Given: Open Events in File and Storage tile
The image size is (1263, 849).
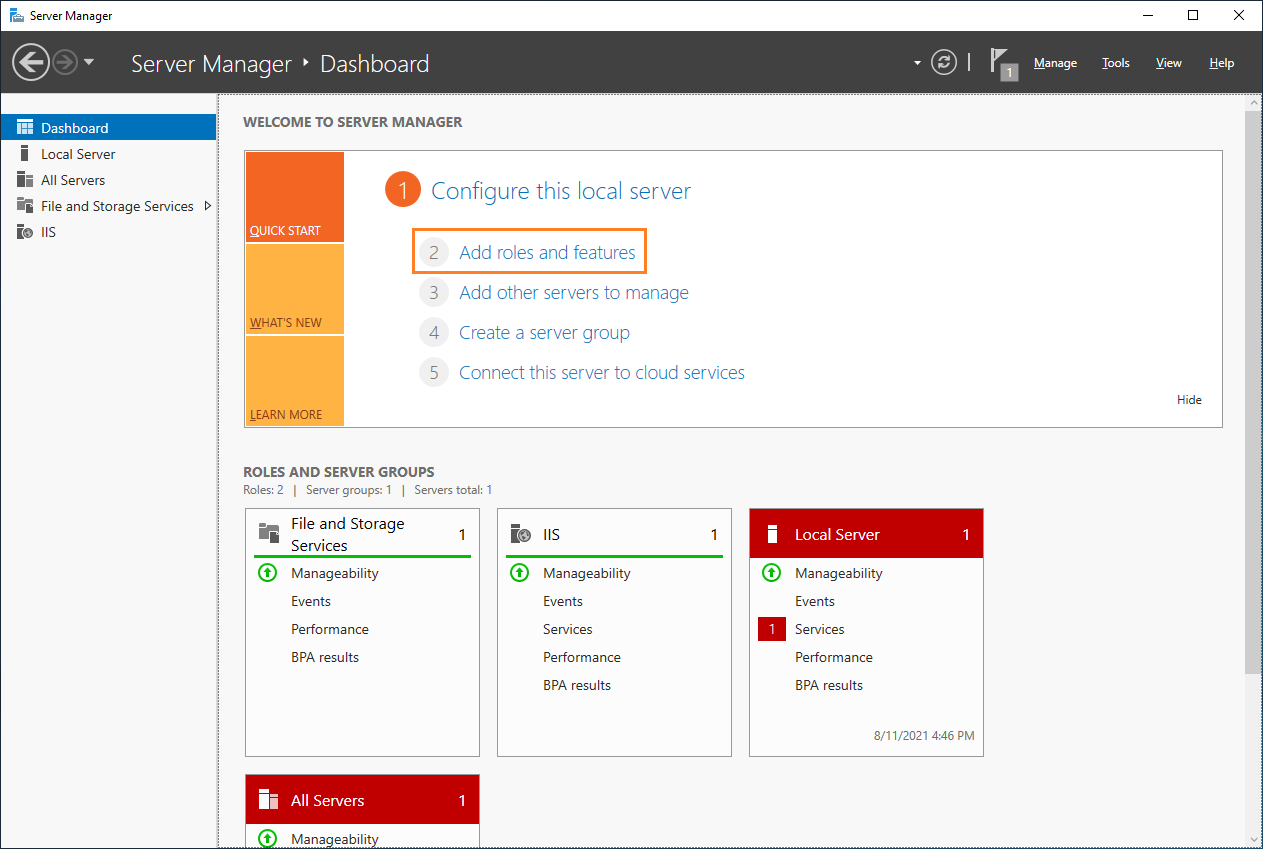Looking at the screenshot, I should point(311,601).
